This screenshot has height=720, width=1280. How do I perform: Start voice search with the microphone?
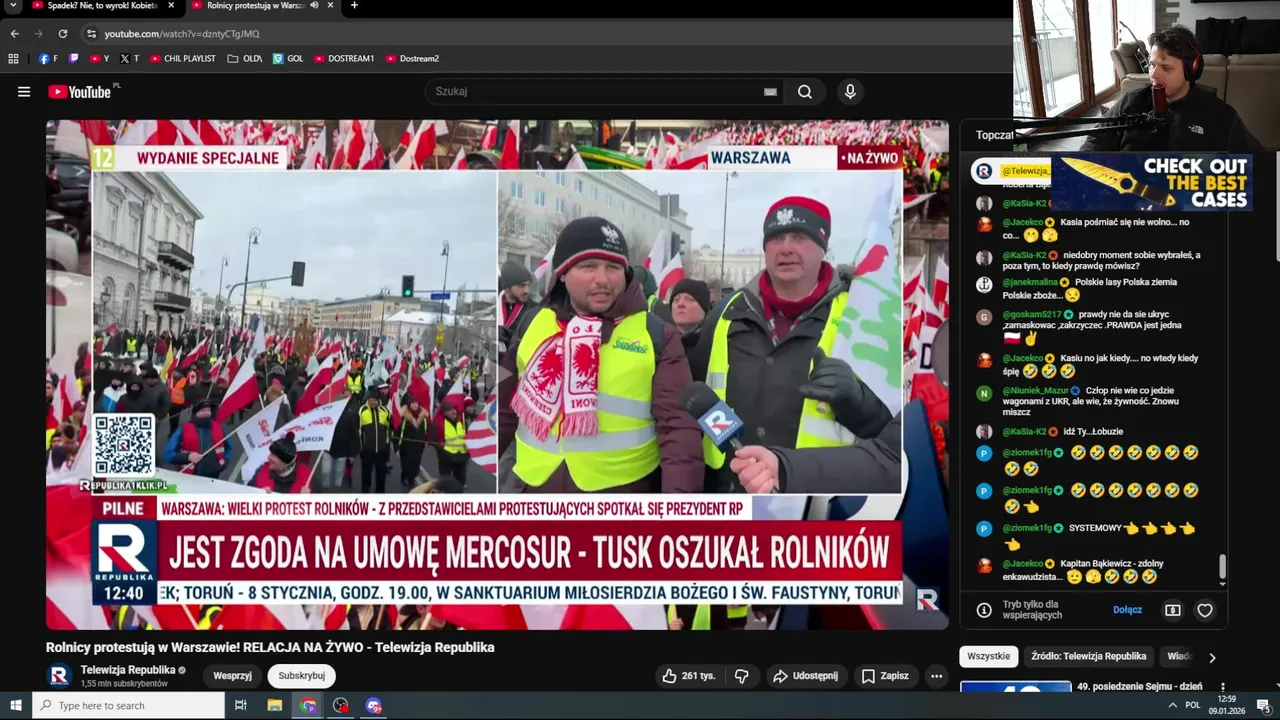click(850, 92)
